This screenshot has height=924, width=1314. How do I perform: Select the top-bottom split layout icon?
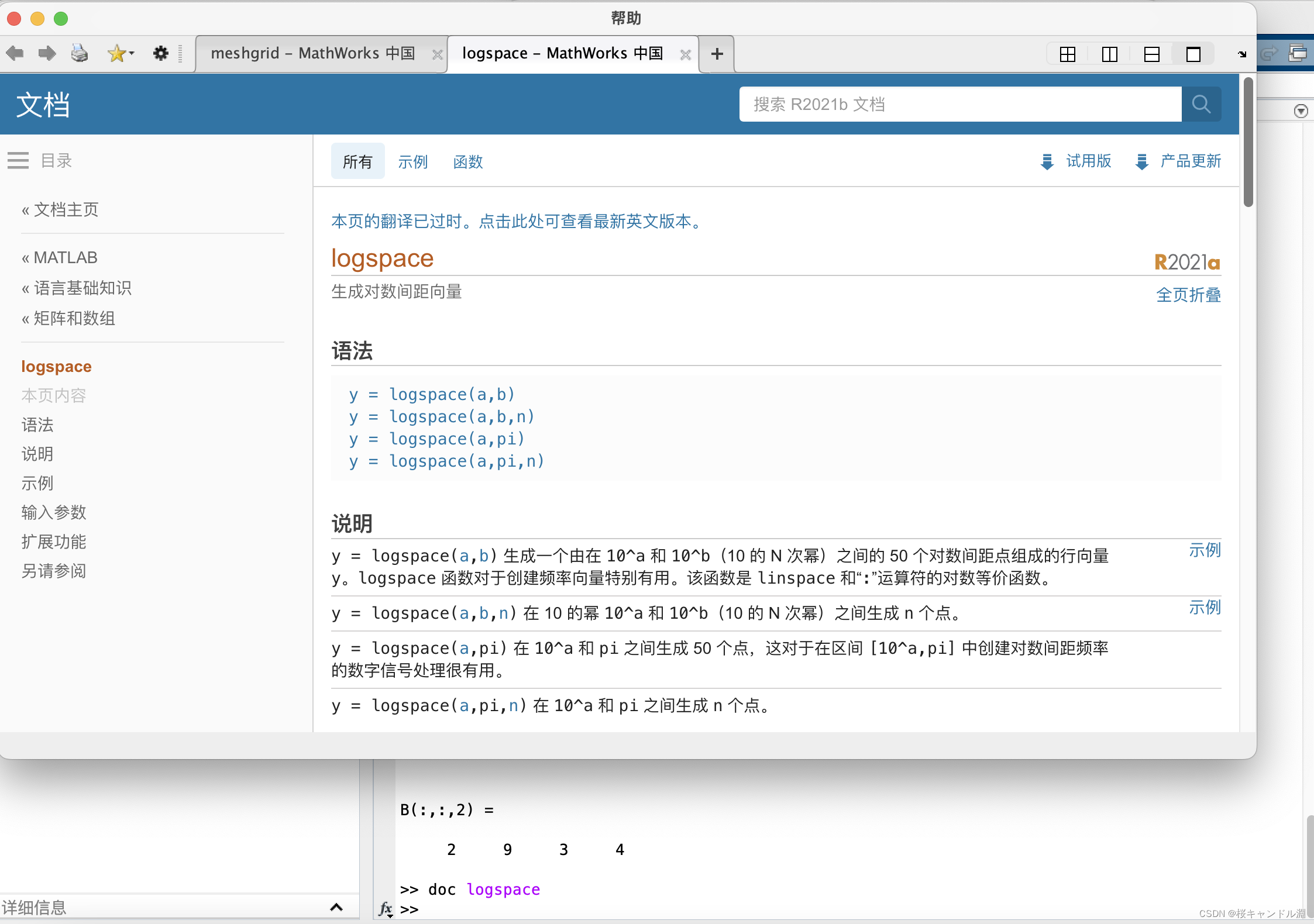pyautogui.click(x=1151, y=54)
